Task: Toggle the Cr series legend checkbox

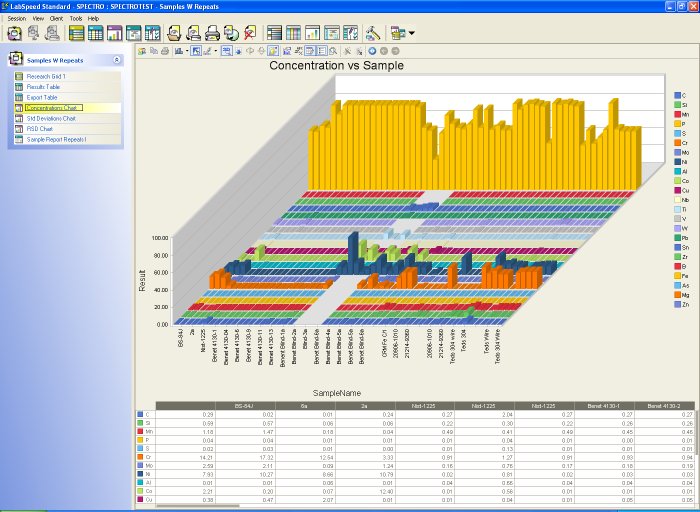Action: pyautogui.click(x=678, y=143)
